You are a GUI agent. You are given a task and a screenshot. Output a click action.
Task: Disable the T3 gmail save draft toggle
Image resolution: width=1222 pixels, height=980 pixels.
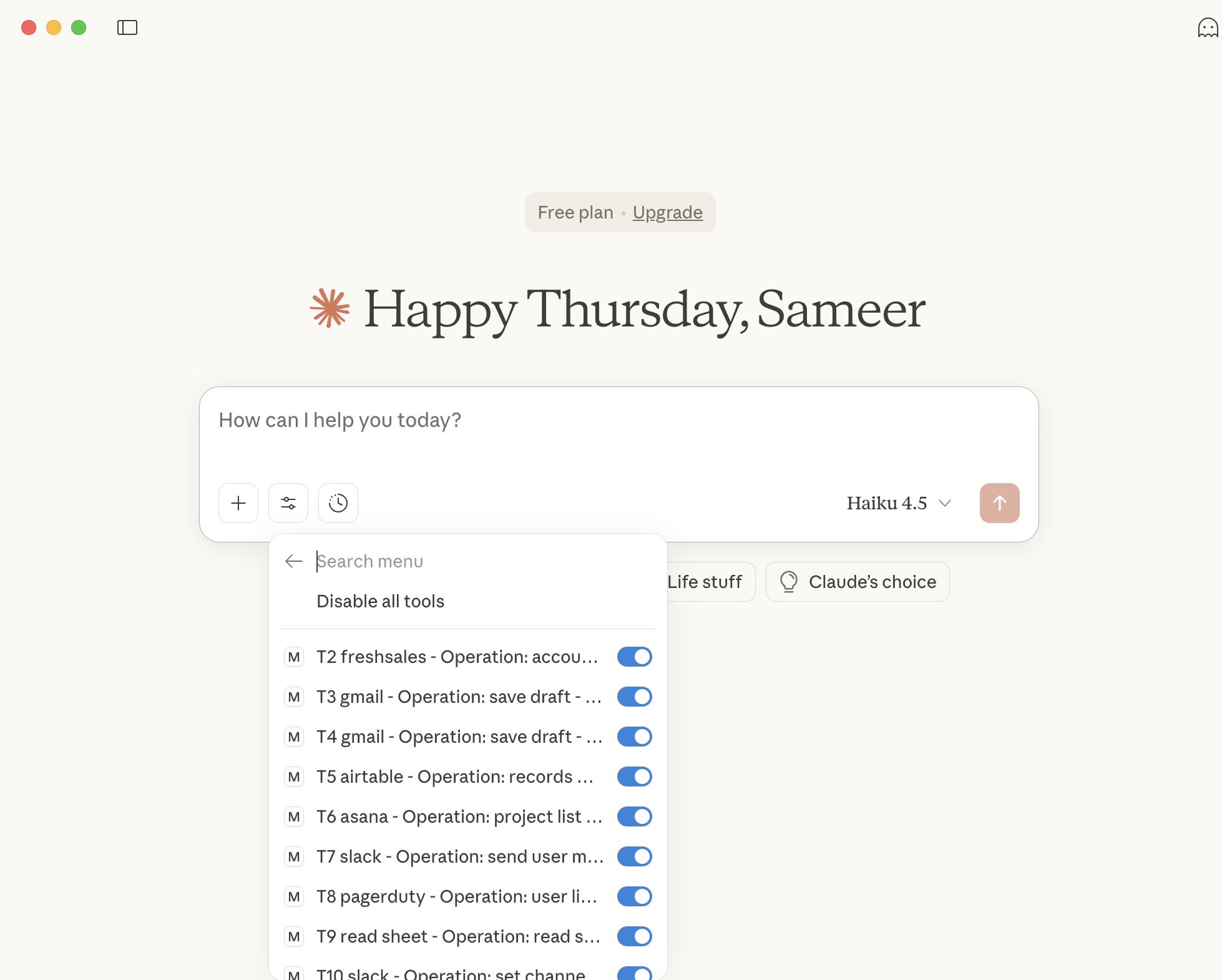(634, 697)
